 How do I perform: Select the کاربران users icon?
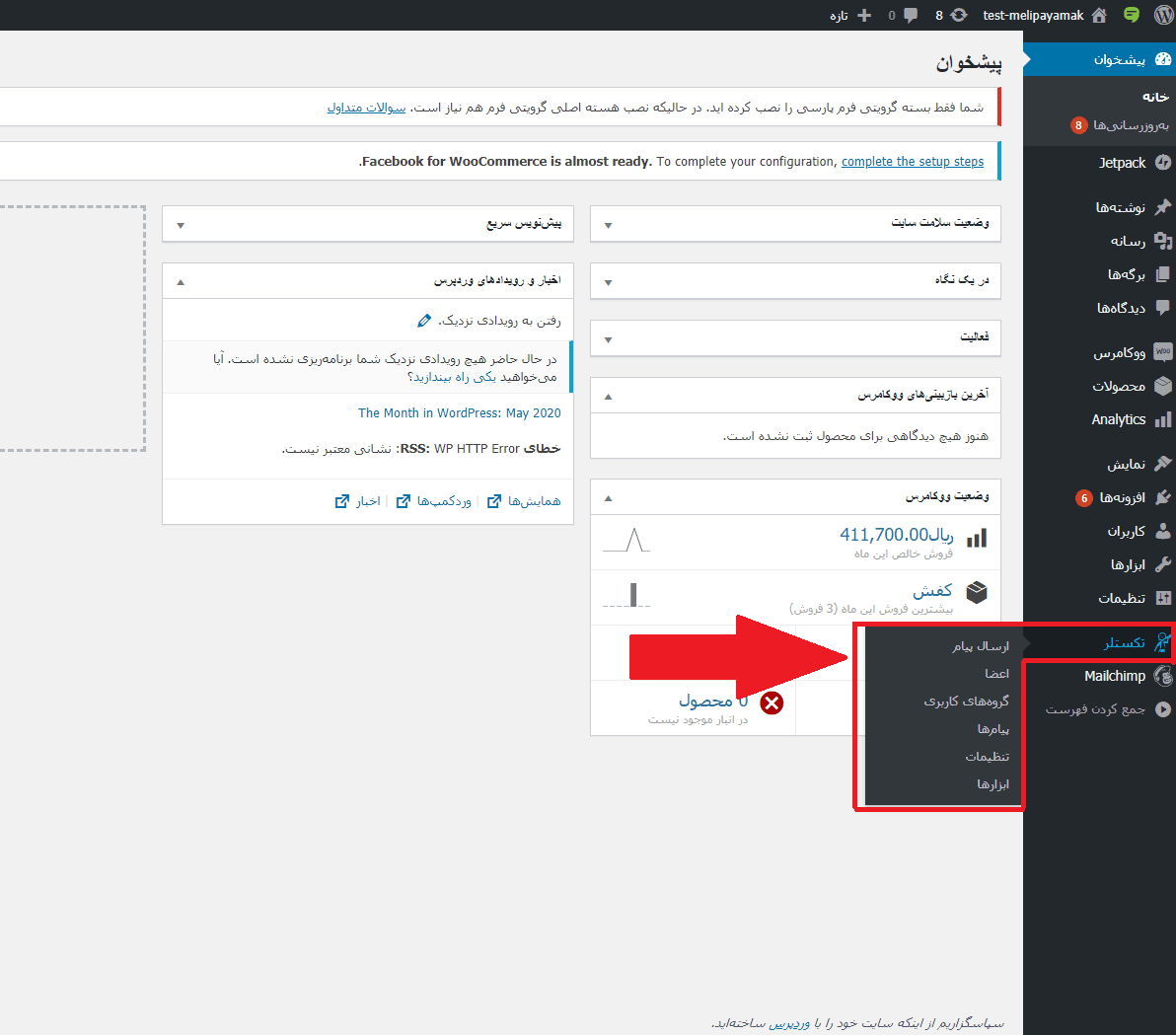click(x=1162, y=531)
